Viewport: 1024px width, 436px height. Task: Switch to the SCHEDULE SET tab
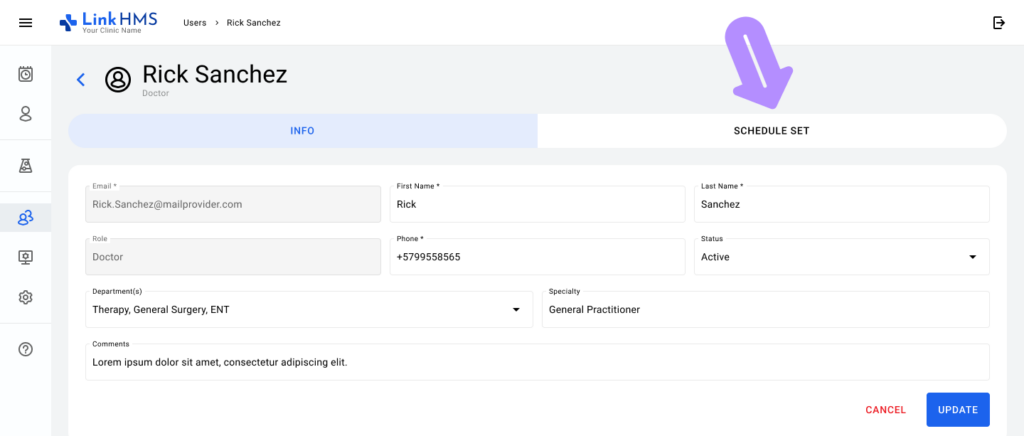771,131
